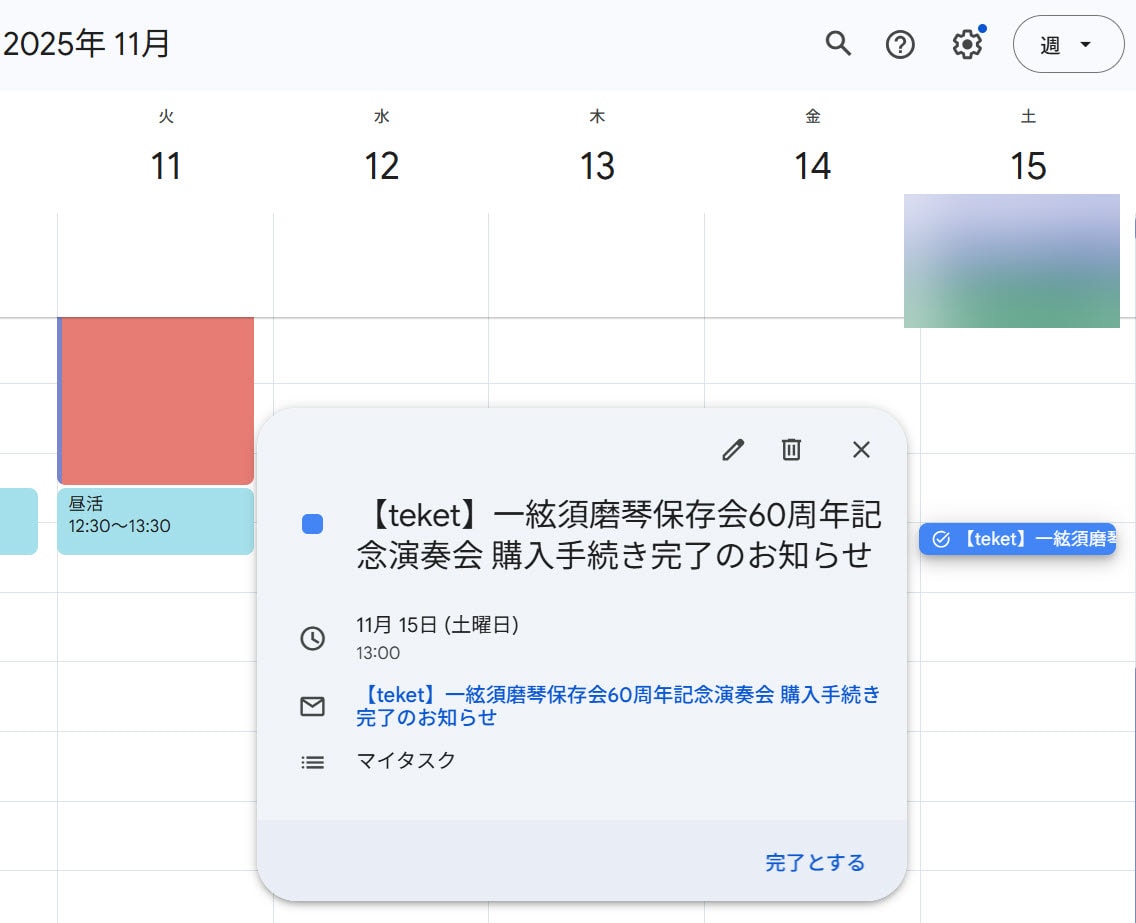
Task: Click the blue color square beside the task title
Action: [x=312, y=524]
